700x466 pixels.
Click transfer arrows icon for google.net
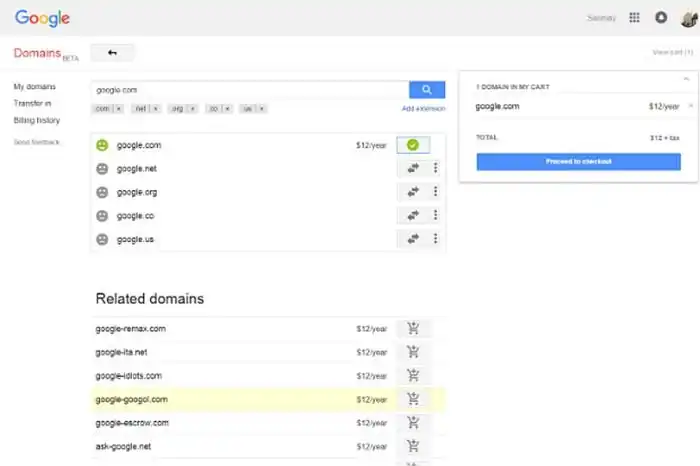[412, 169]
